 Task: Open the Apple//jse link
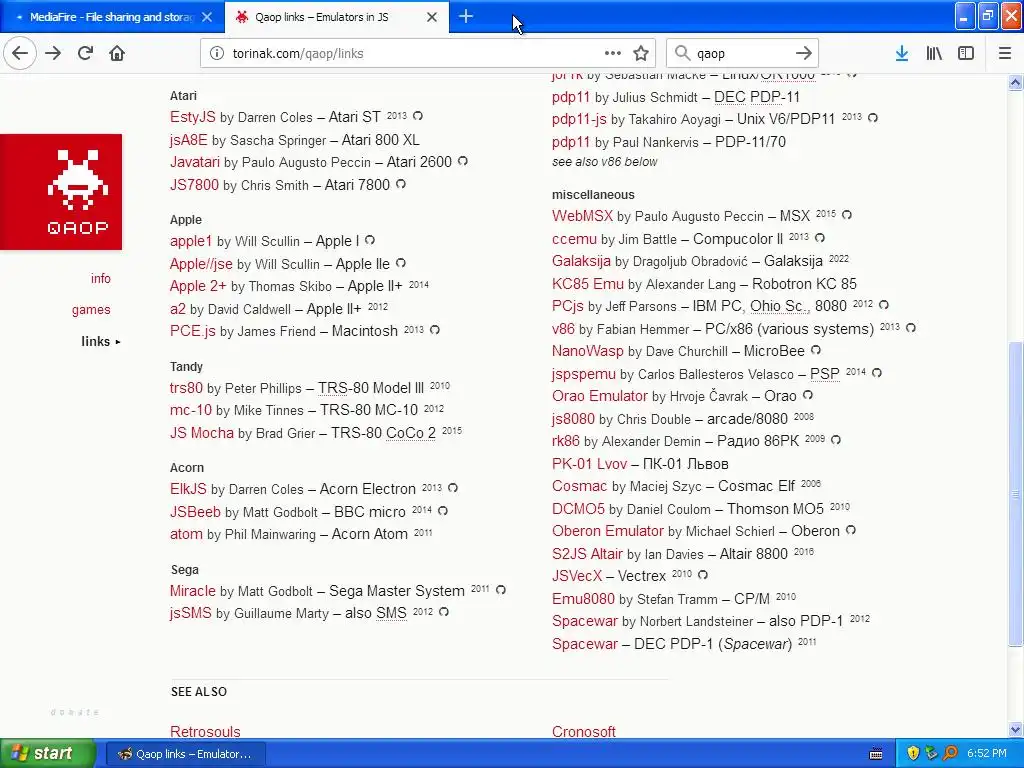[x=201, y=264]
